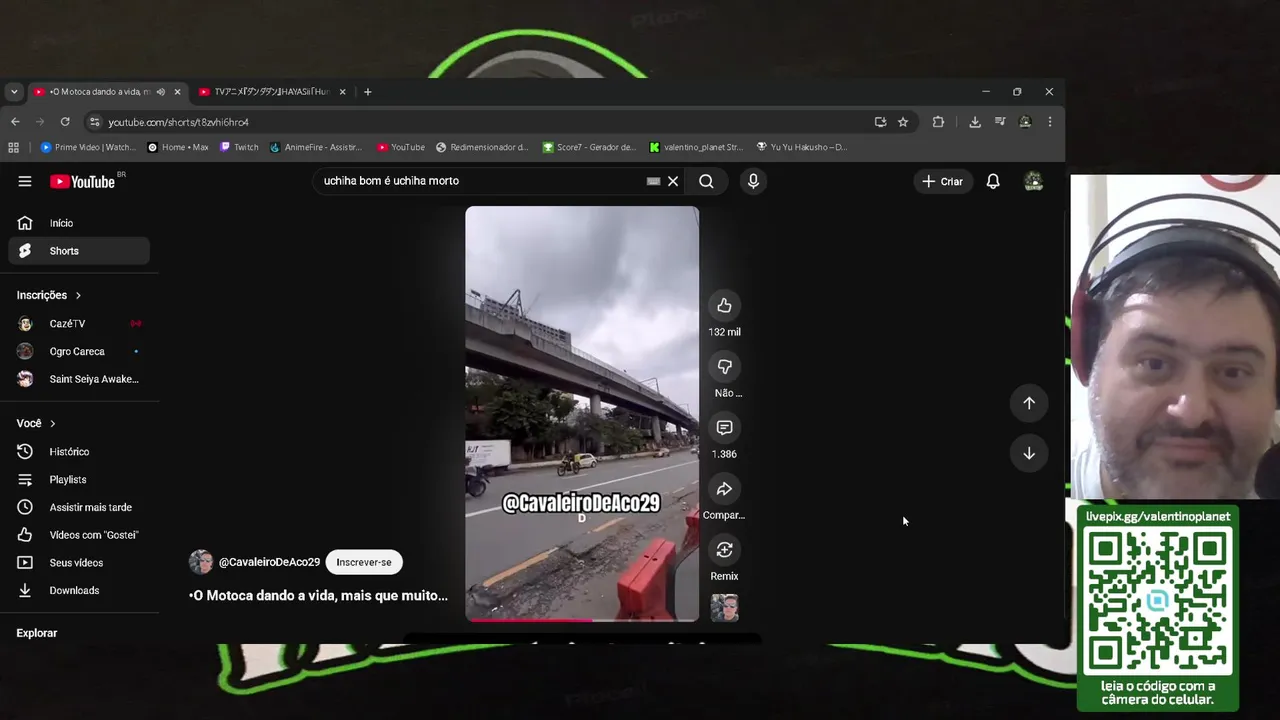This screenshot has width=1280, height=720.
Task: Go to the previous Short arrow
Action: click(x=1029, y=403)
